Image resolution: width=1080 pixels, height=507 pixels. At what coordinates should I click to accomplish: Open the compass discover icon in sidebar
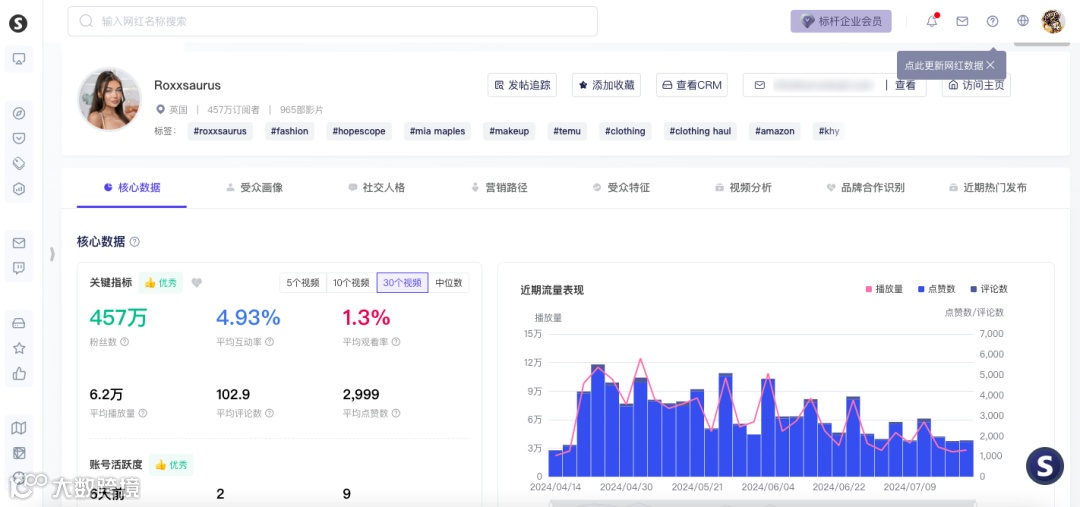[19, 114]
